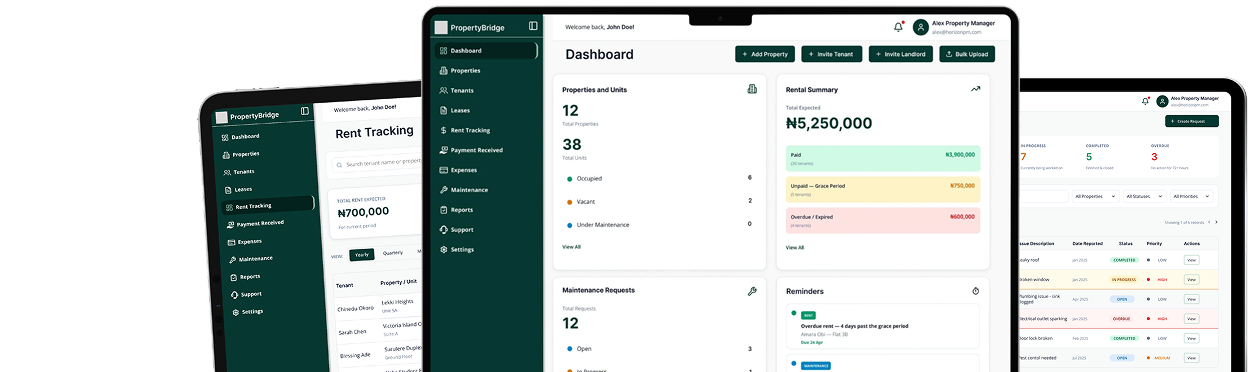Viewport: 1254px width, 372px height.
Task: Click the tenant search field on left tablet
Action: (377, 162)
